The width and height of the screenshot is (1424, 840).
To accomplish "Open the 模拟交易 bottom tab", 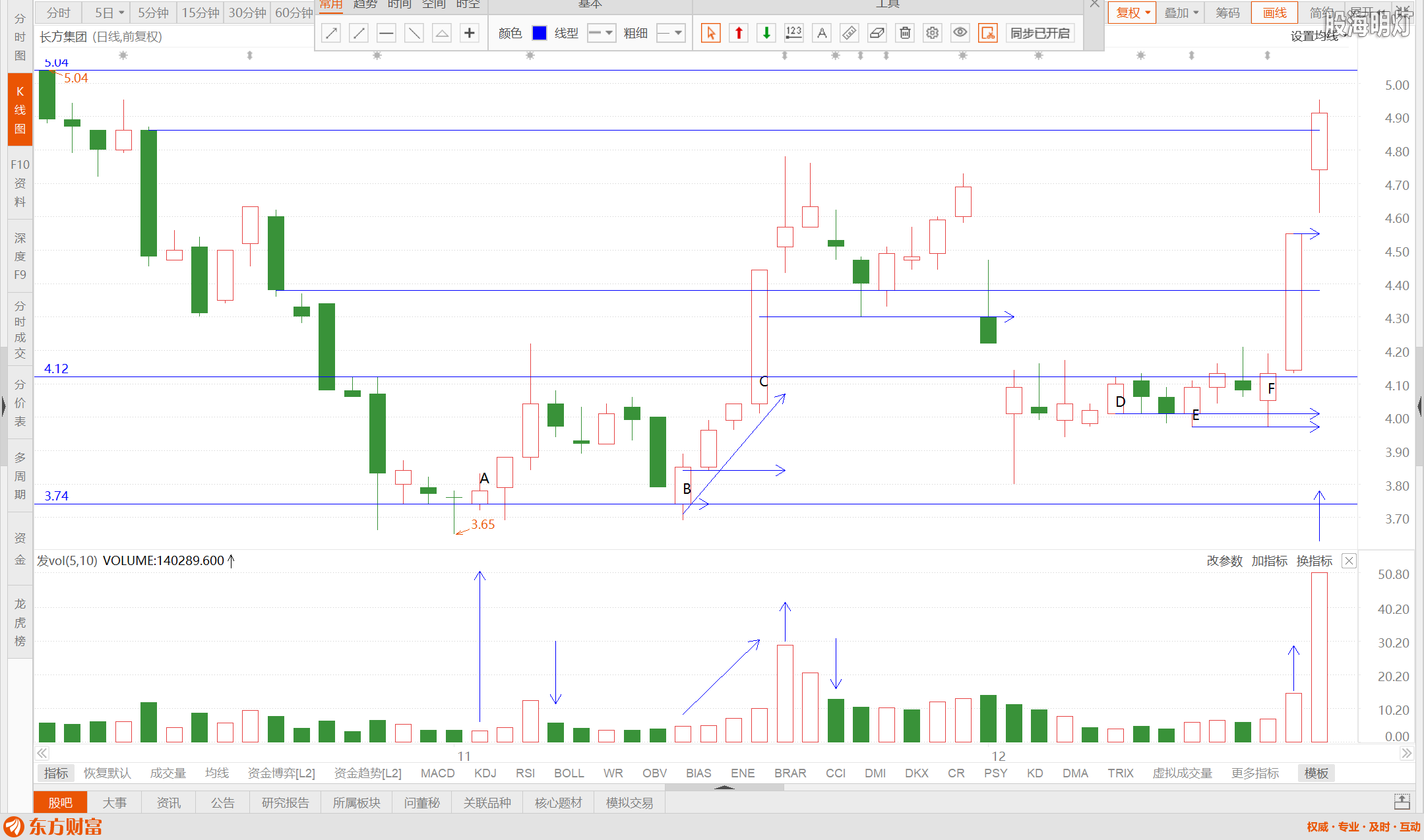I will tap(629, 802).
